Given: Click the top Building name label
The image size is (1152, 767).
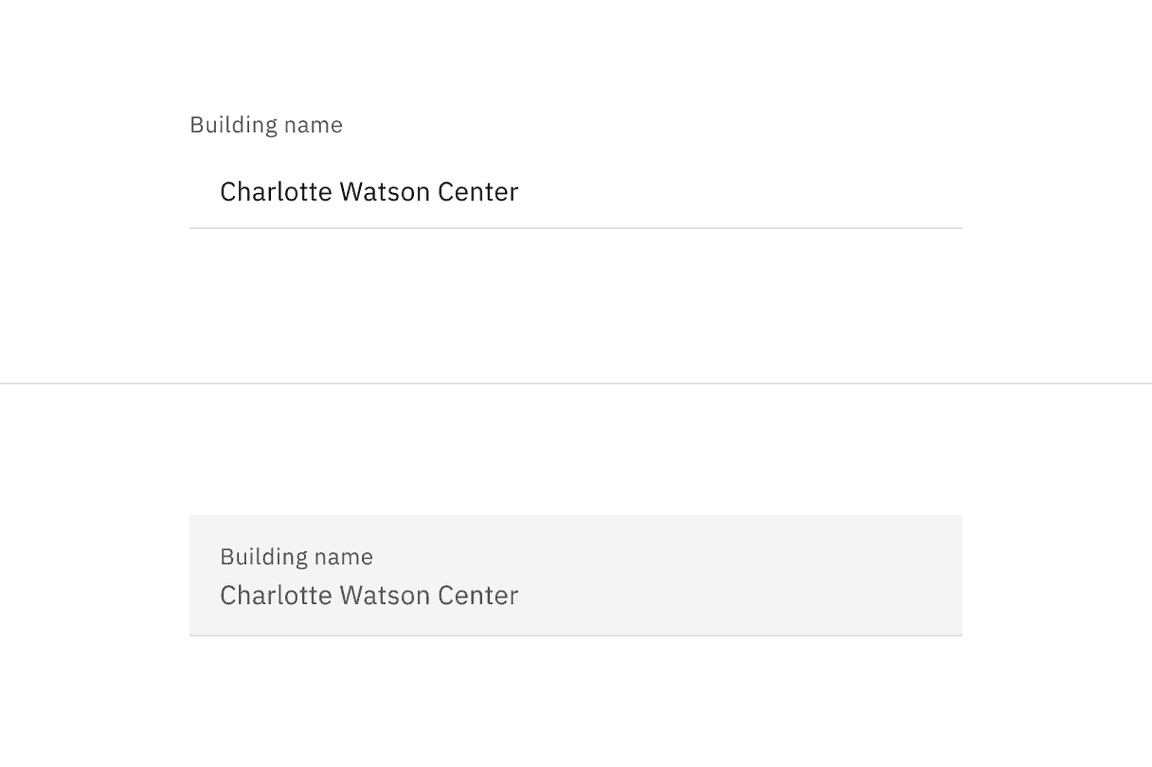Looking at the screenshot, I should click(x=266, y=124).
